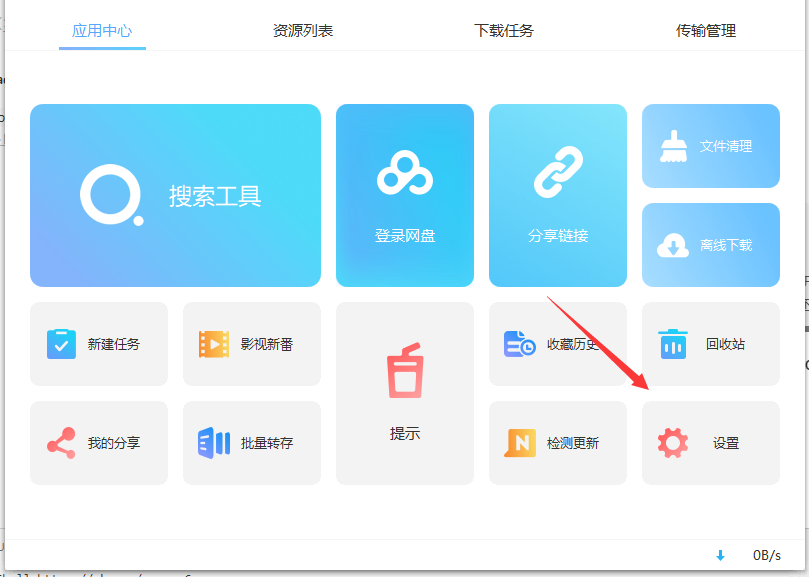This screenshot has height=577, width=809.
Task: Click the 回收站 trash bin icon
Action: (673, 344)
